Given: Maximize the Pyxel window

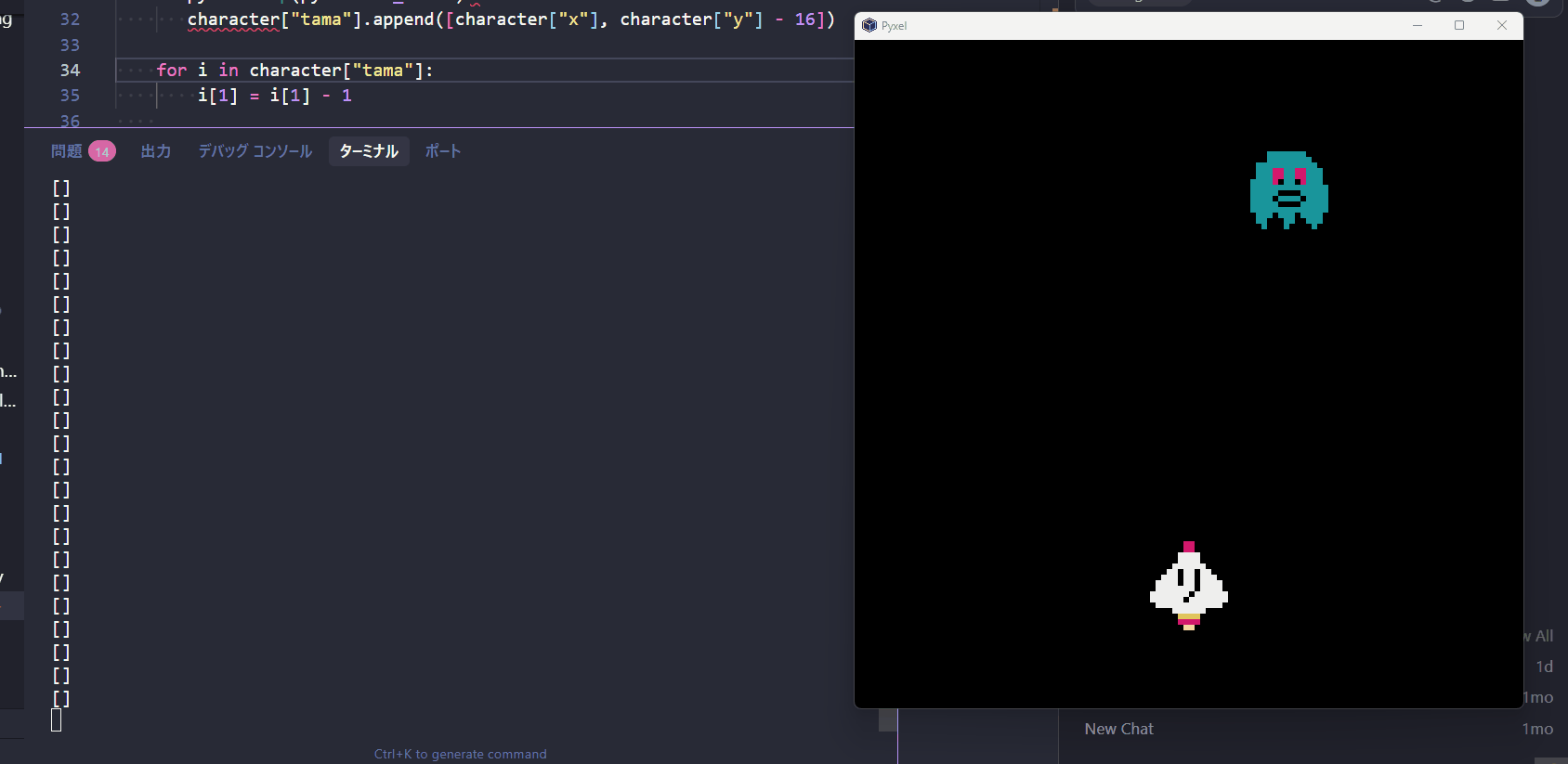Looking at the screenshot, I should pyautogui.click(x=1459, y=25).
